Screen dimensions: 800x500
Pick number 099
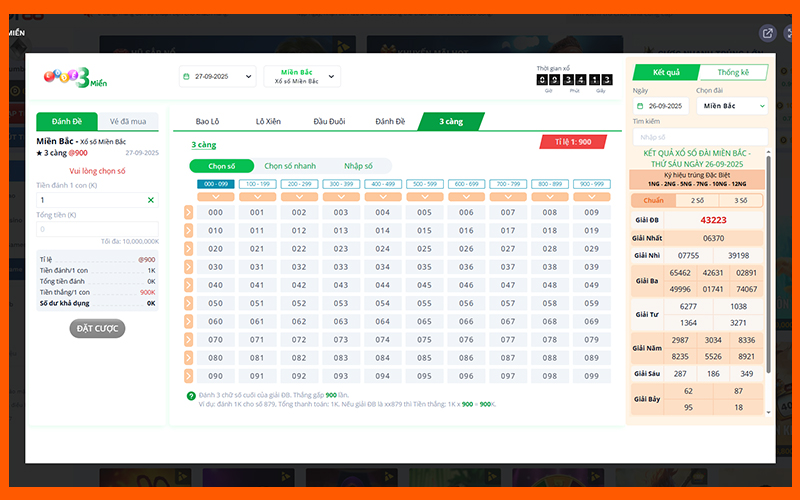click(x=592, y=376)
